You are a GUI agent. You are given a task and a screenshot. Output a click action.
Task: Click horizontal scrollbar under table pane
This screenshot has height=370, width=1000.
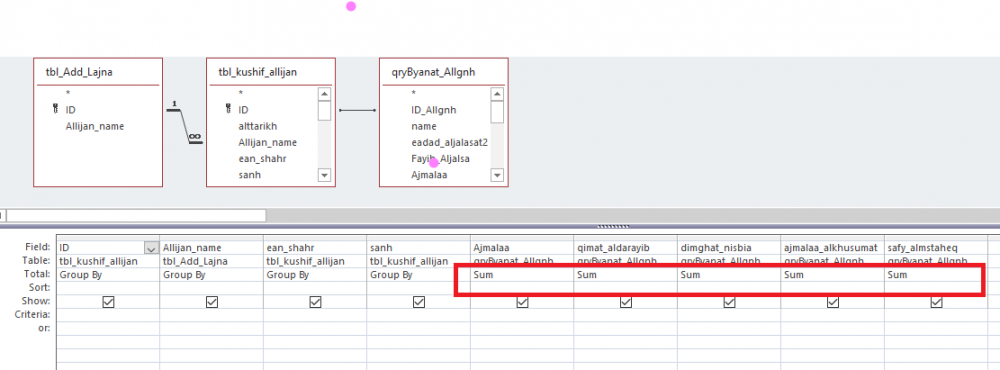click(135, 216)
